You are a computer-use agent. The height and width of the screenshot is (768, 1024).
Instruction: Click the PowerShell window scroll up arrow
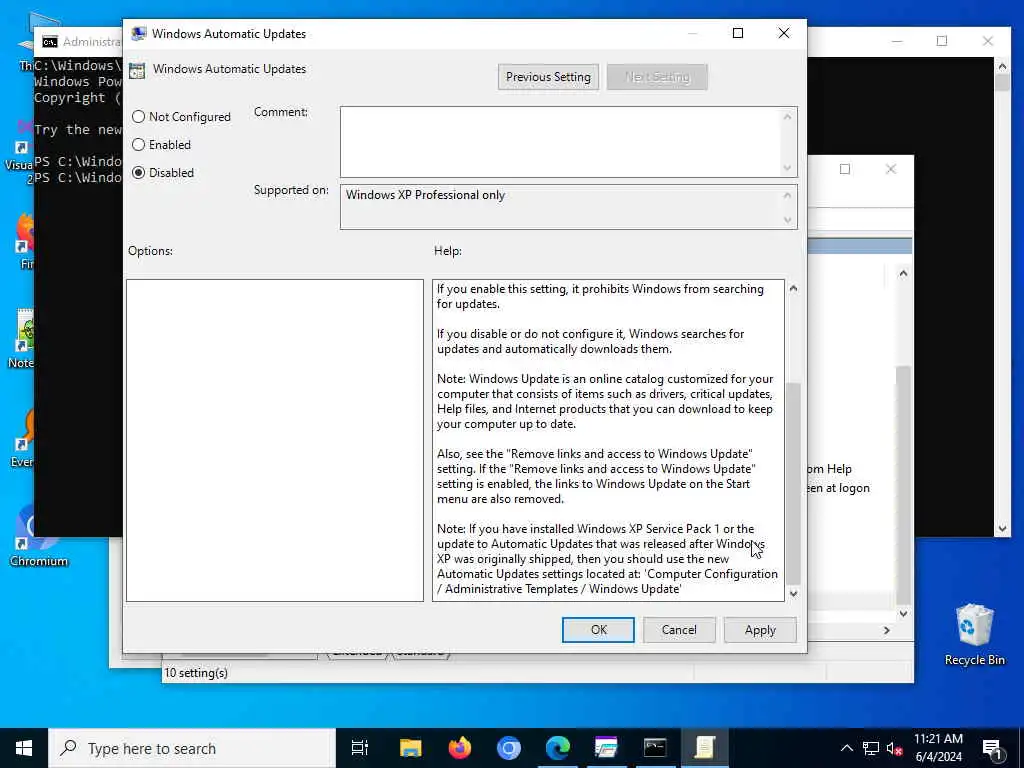click(x=1002, y=65)
